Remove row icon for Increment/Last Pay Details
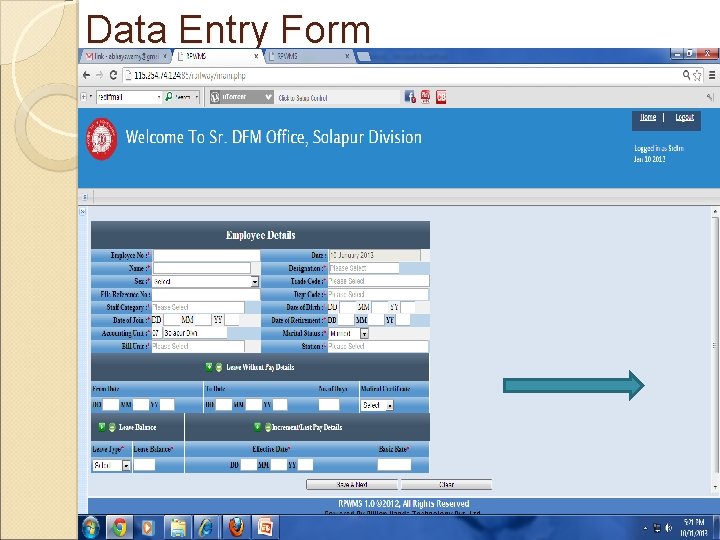The height and width of the screenshot is (540, 720). [x=268, y=428]
